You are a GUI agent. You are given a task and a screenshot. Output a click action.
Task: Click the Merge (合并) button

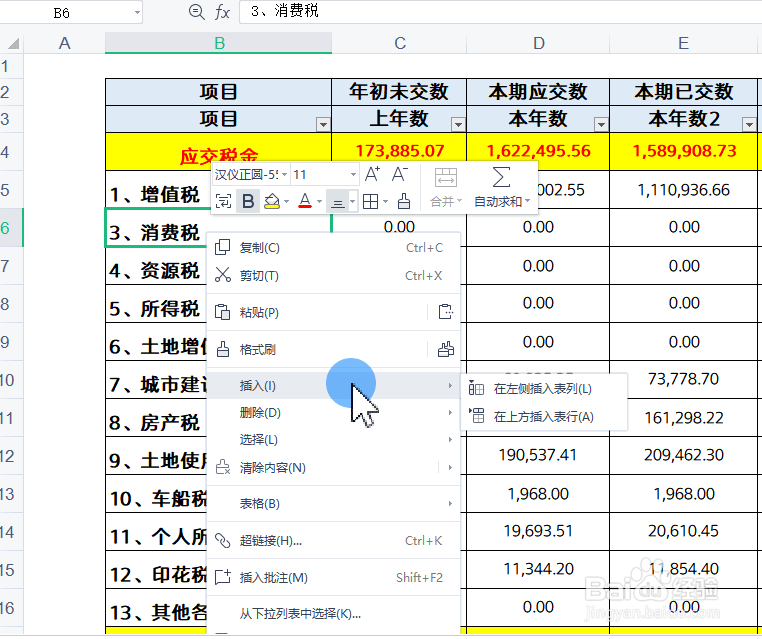[446, 188]
